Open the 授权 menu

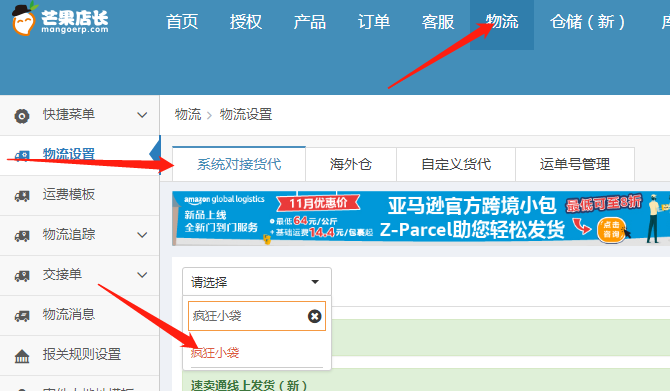(x=246, y=21)
